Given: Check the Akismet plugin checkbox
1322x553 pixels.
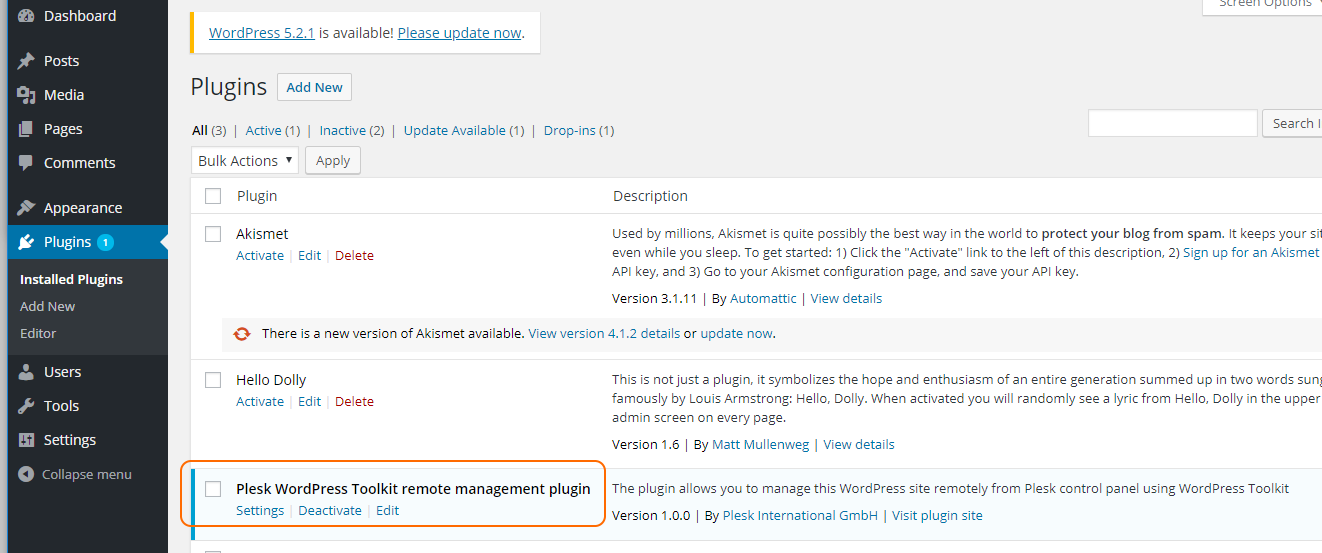Looking at the screenshot, I should tap(213, 234).
